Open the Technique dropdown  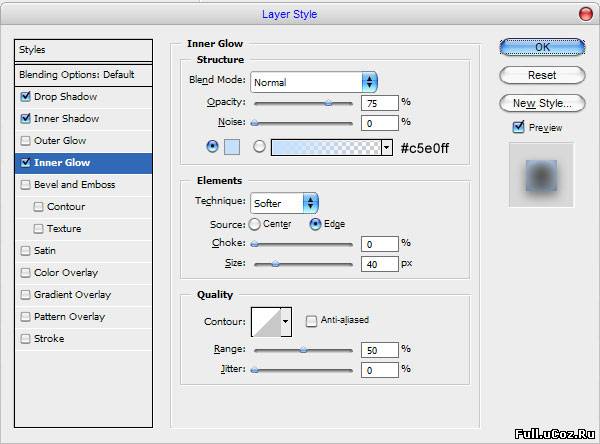click(284, 203)
